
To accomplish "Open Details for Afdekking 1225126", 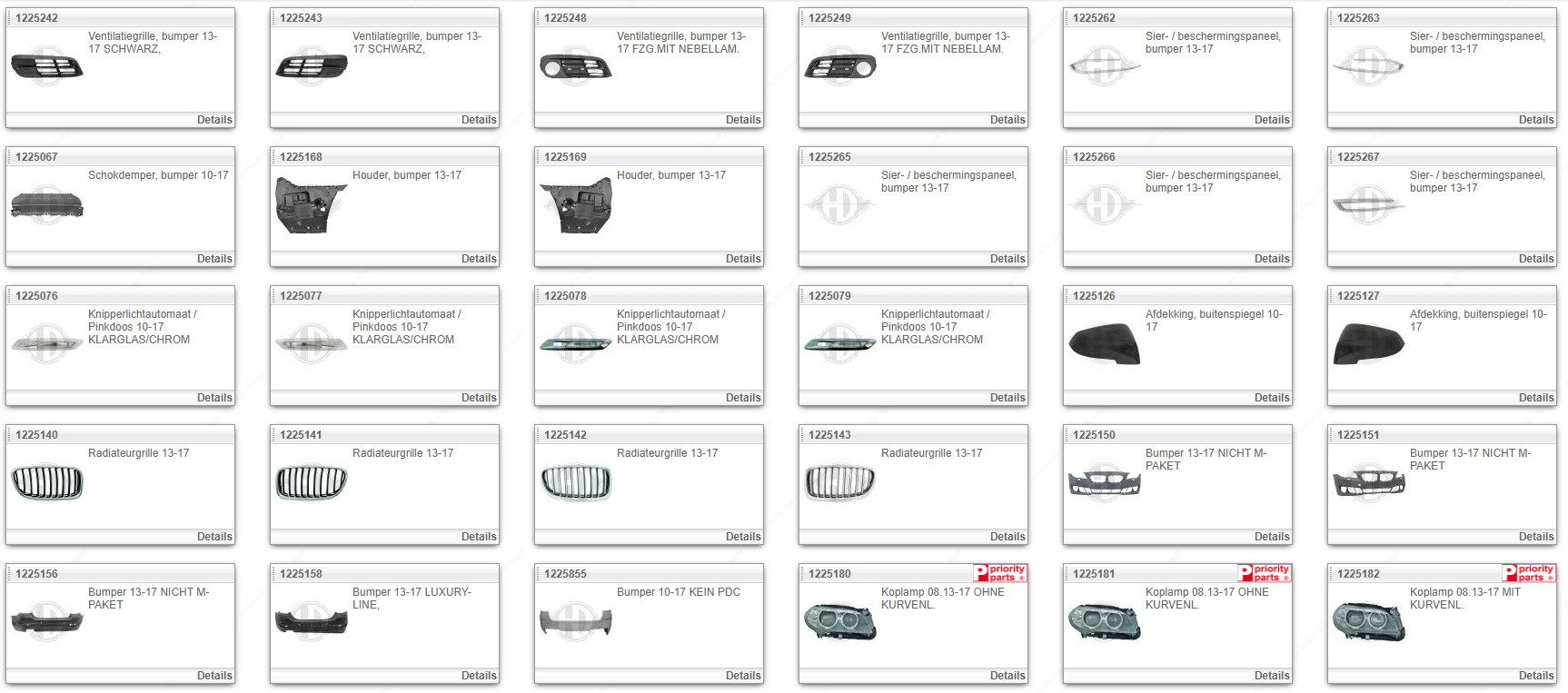I will 1272,398.
